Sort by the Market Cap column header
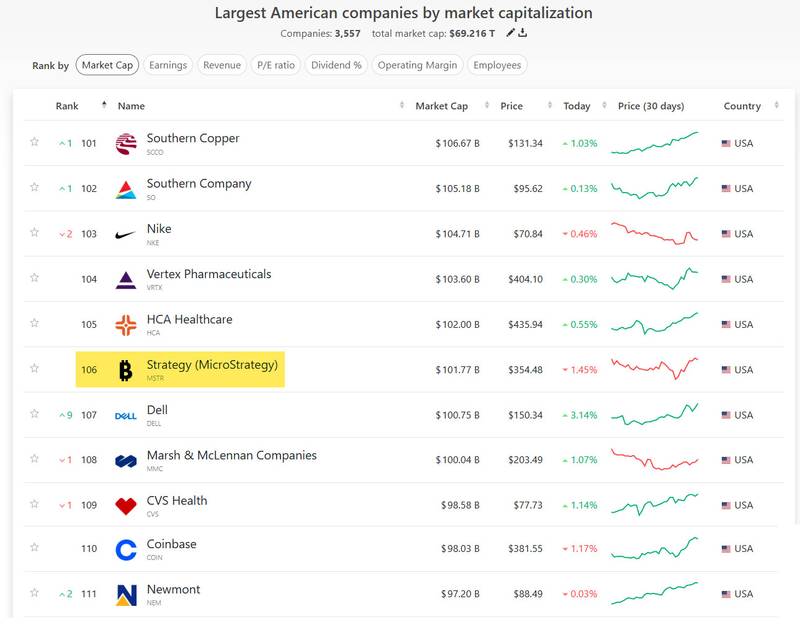 coord(441,106)
